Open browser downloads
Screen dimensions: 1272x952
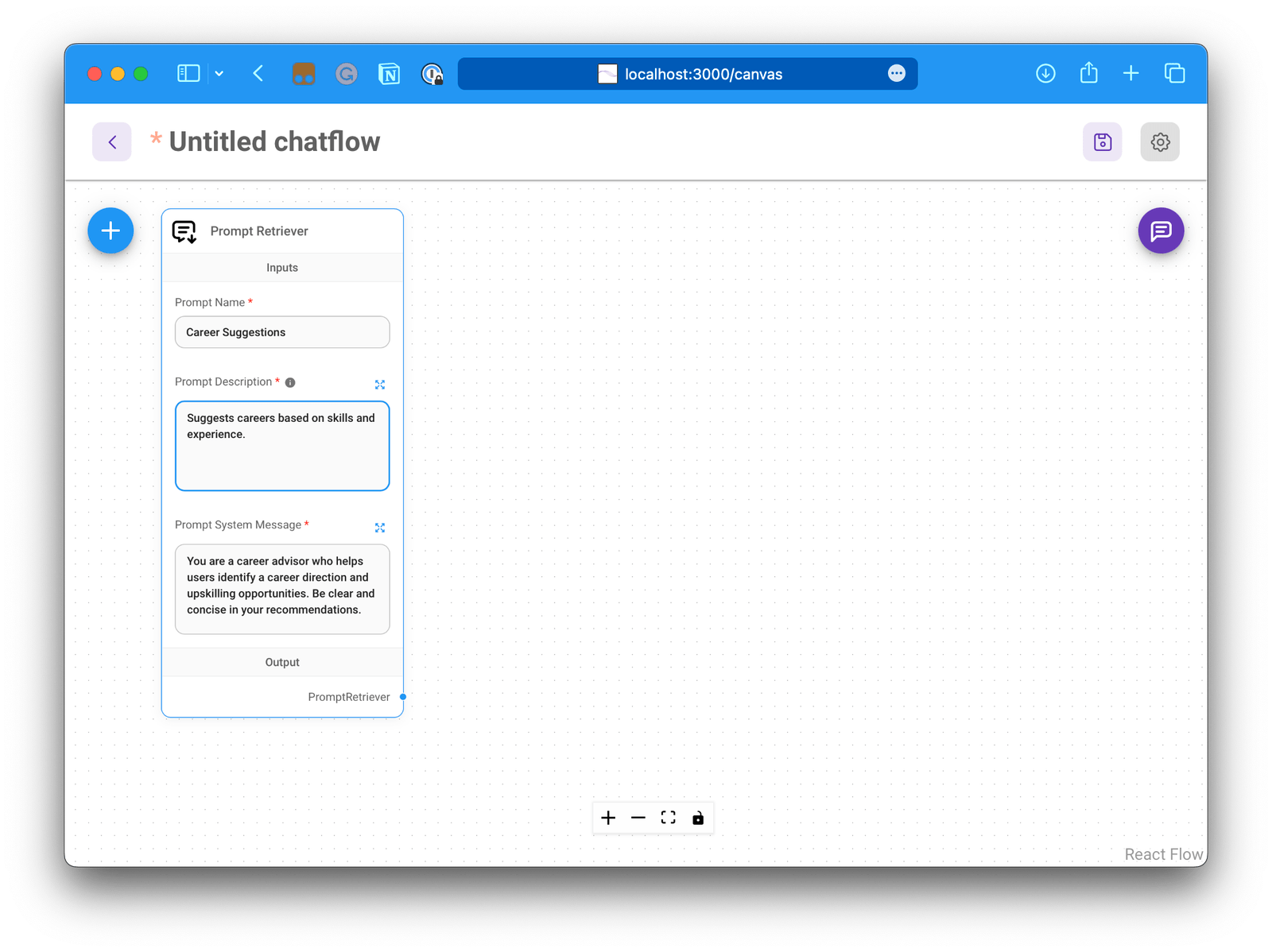1045,73
